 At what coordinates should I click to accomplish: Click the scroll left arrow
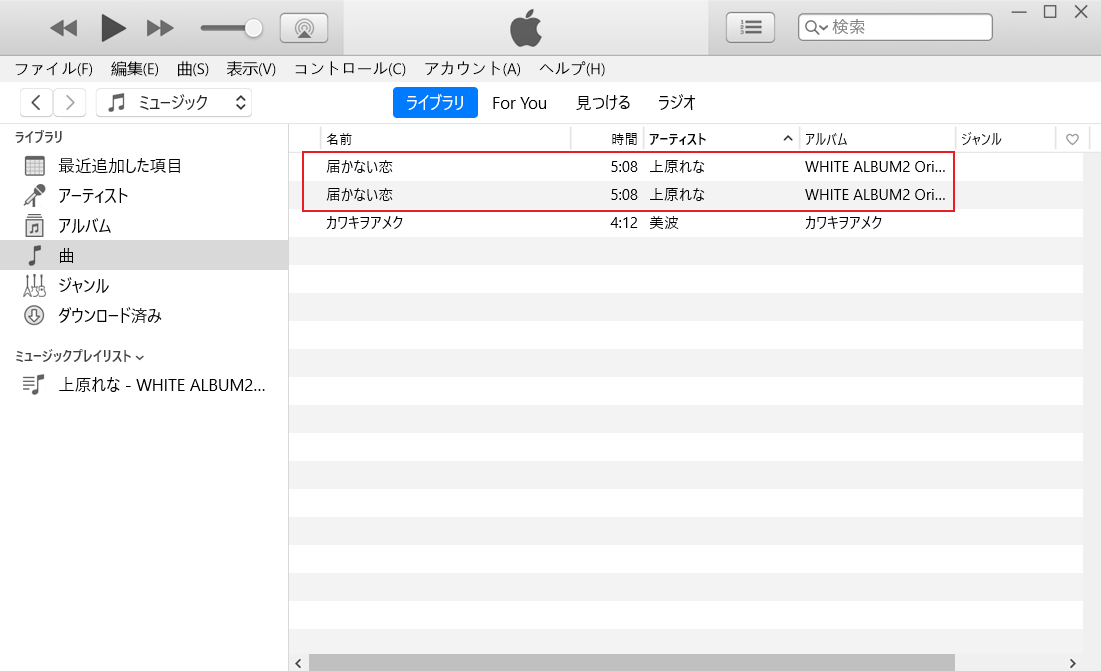(298, 663)
